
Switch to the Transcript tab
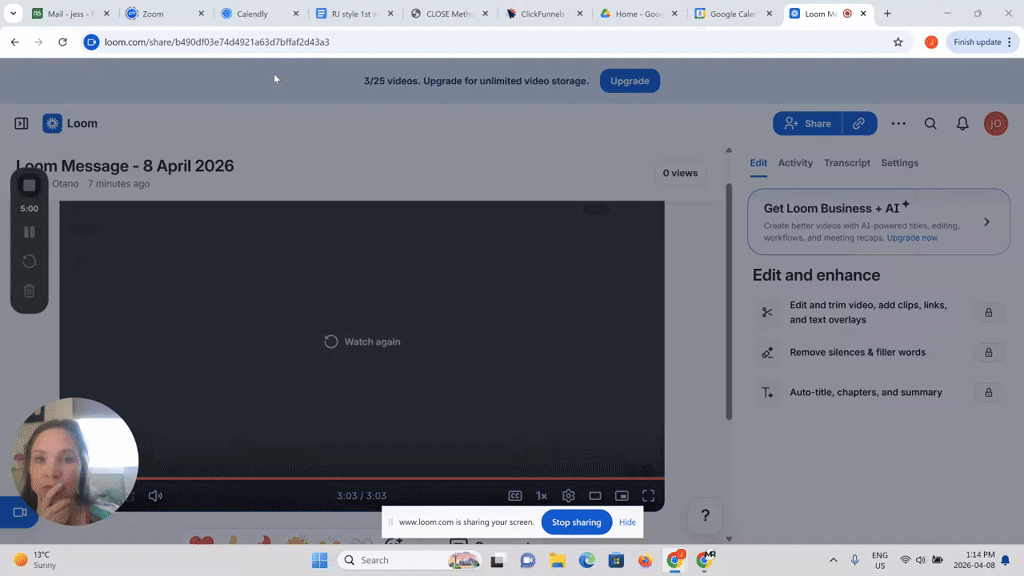(847, 163)
